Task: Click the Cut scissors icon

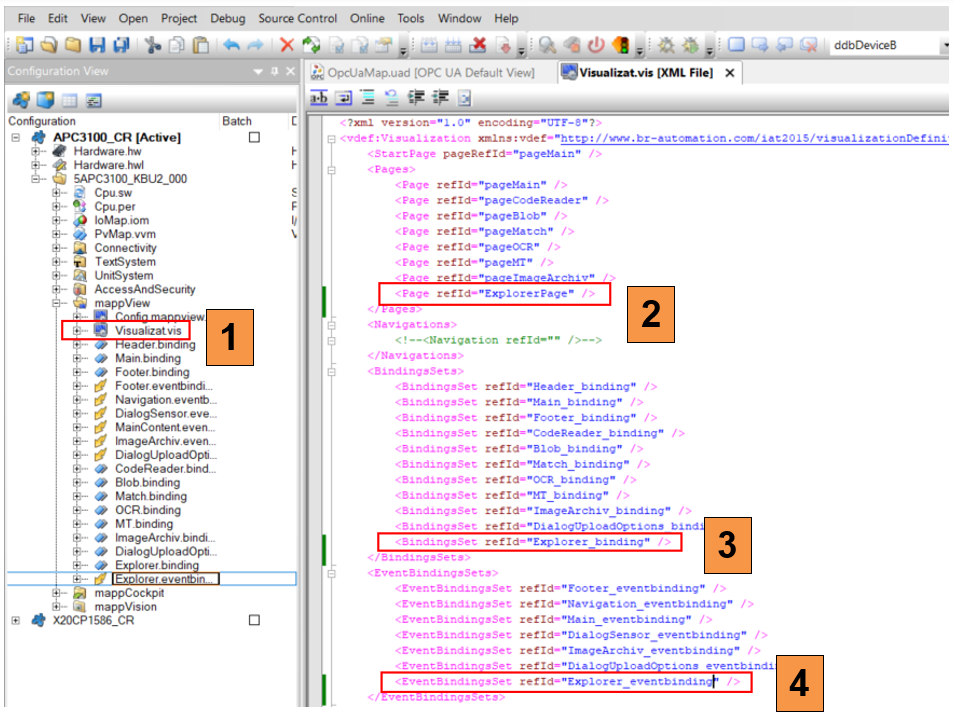Action: click(152, 45)
